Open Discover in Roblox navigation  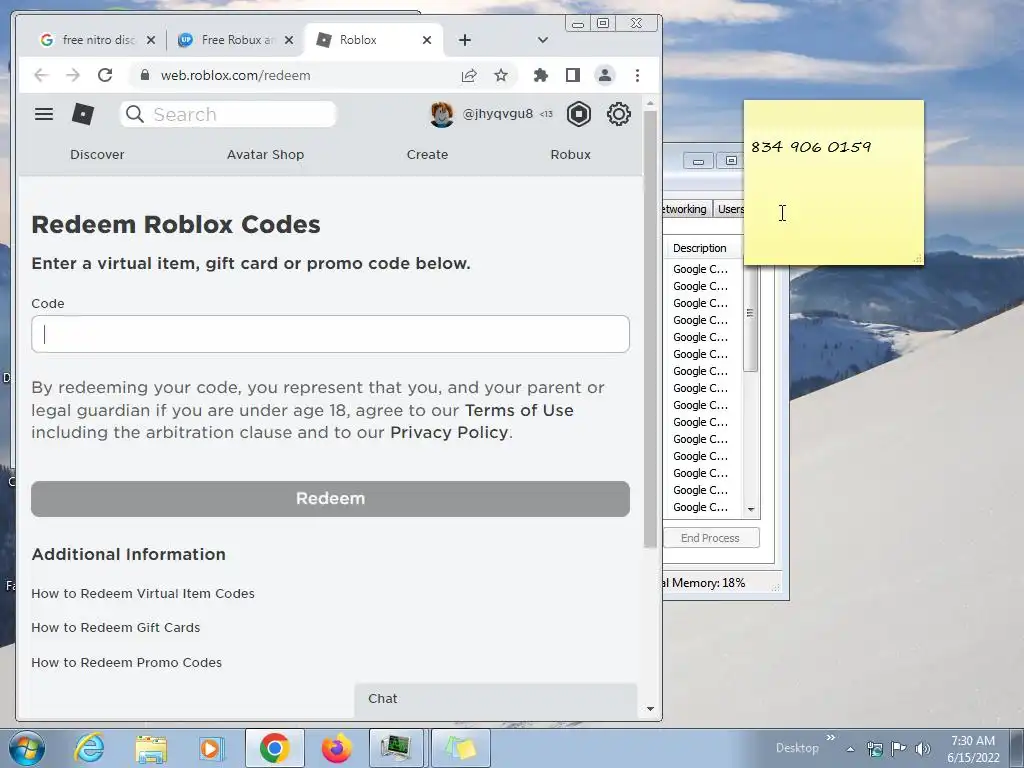(x=97, y=155)
